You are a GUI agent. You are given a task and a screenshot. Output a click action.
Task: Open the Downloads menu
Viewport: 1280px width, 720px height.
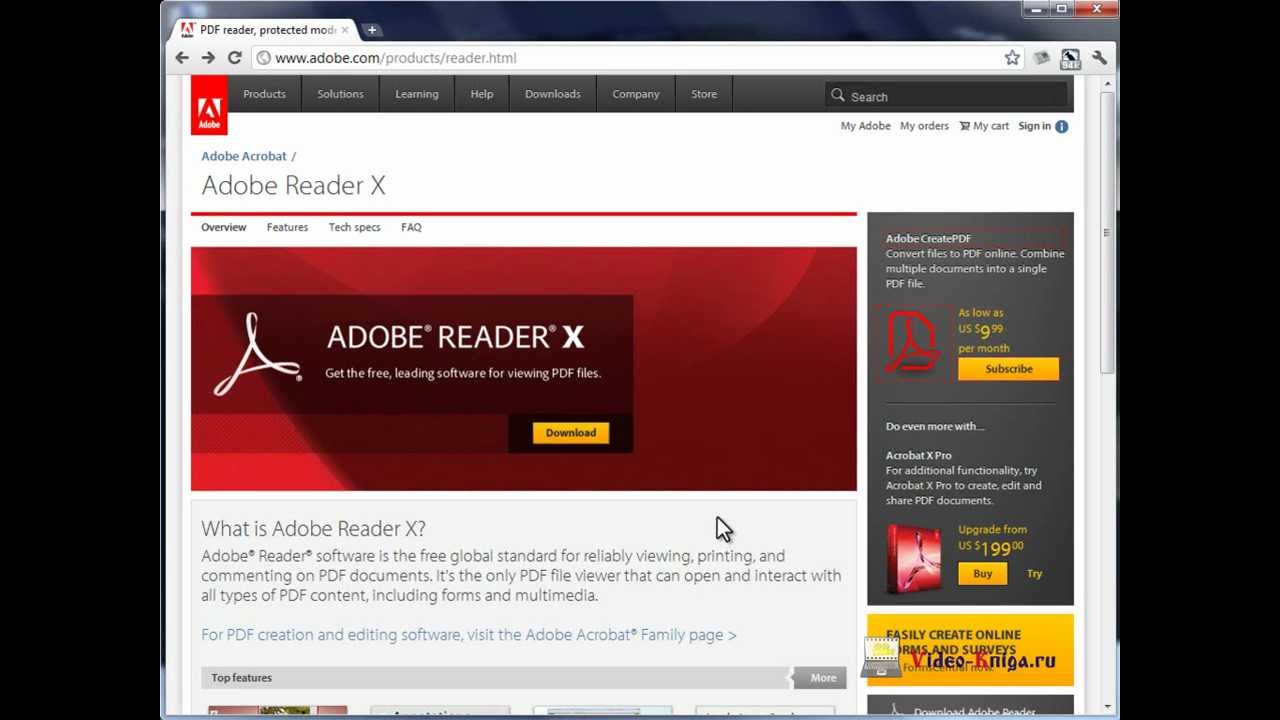[x=553, y=94]
